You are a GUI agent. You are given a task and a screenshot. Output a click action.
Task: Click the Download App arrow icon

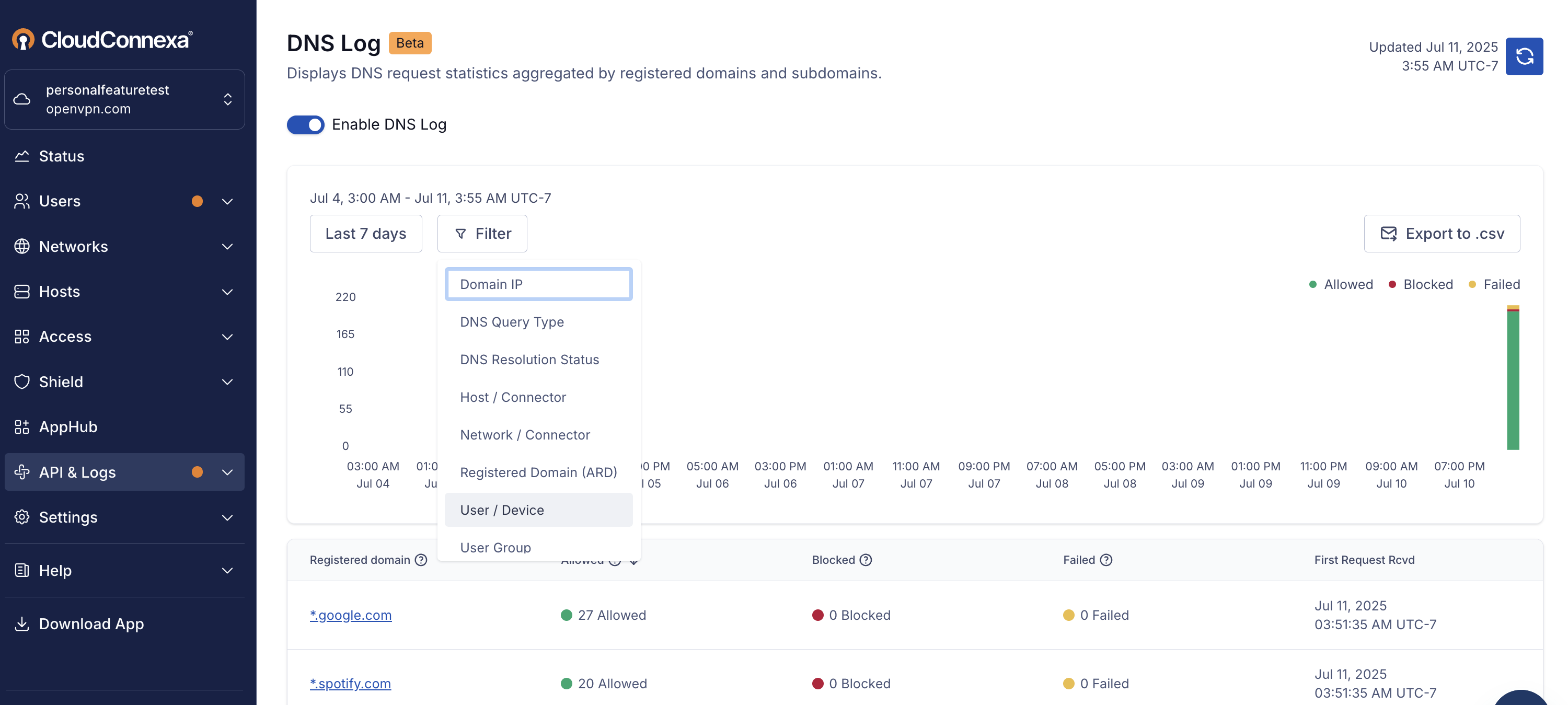point(22,623)
